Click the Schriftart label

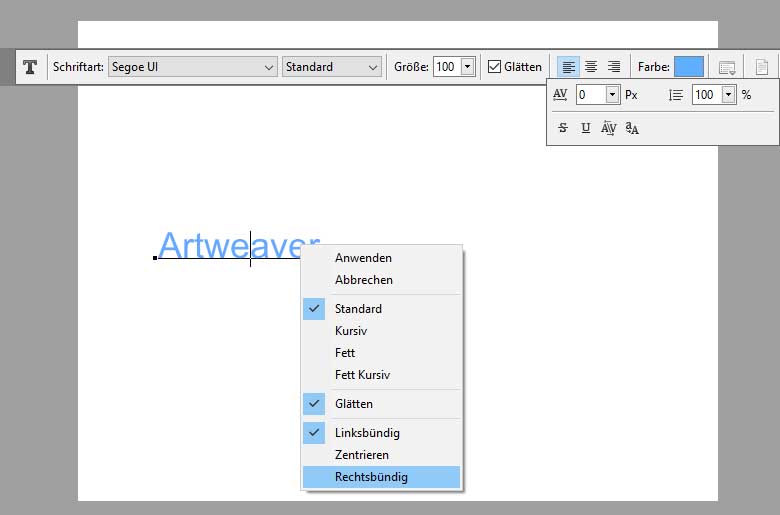pos(78,67)
